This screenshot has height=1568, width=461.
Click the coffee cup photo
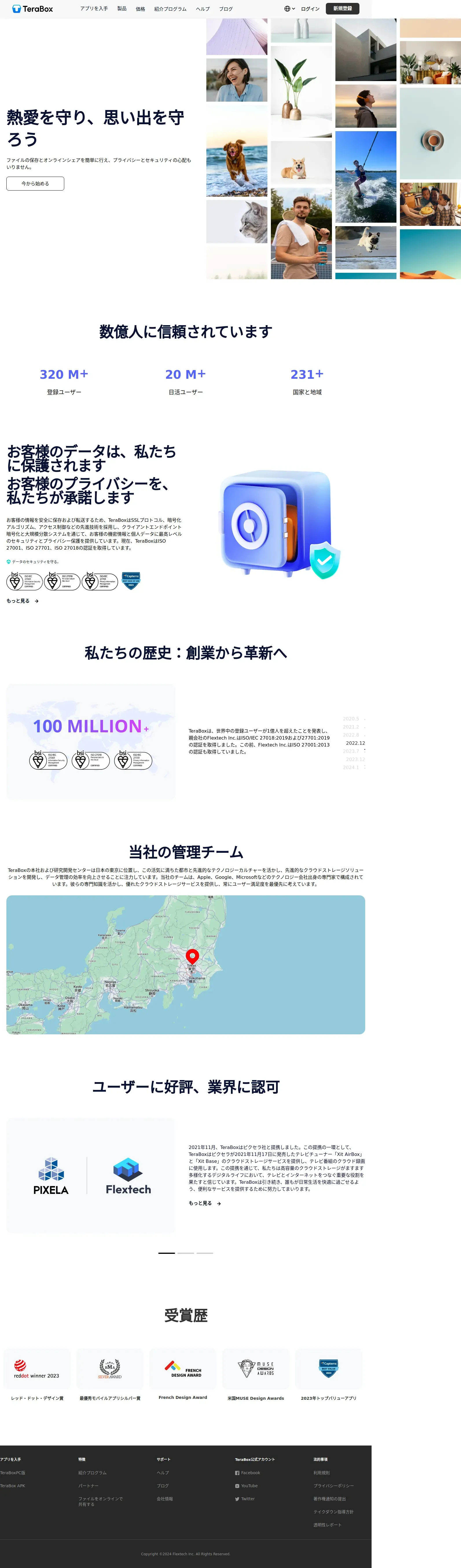point(430,133)
